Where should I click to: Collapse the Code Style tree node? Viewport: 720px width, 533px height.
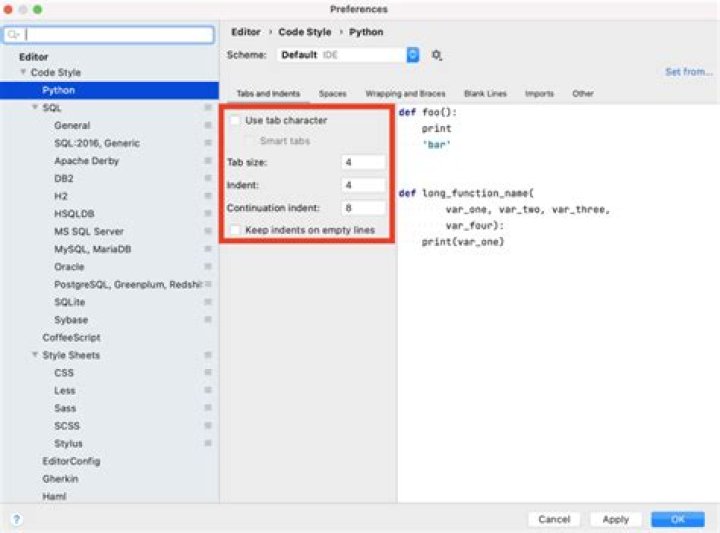click(23, 72)
